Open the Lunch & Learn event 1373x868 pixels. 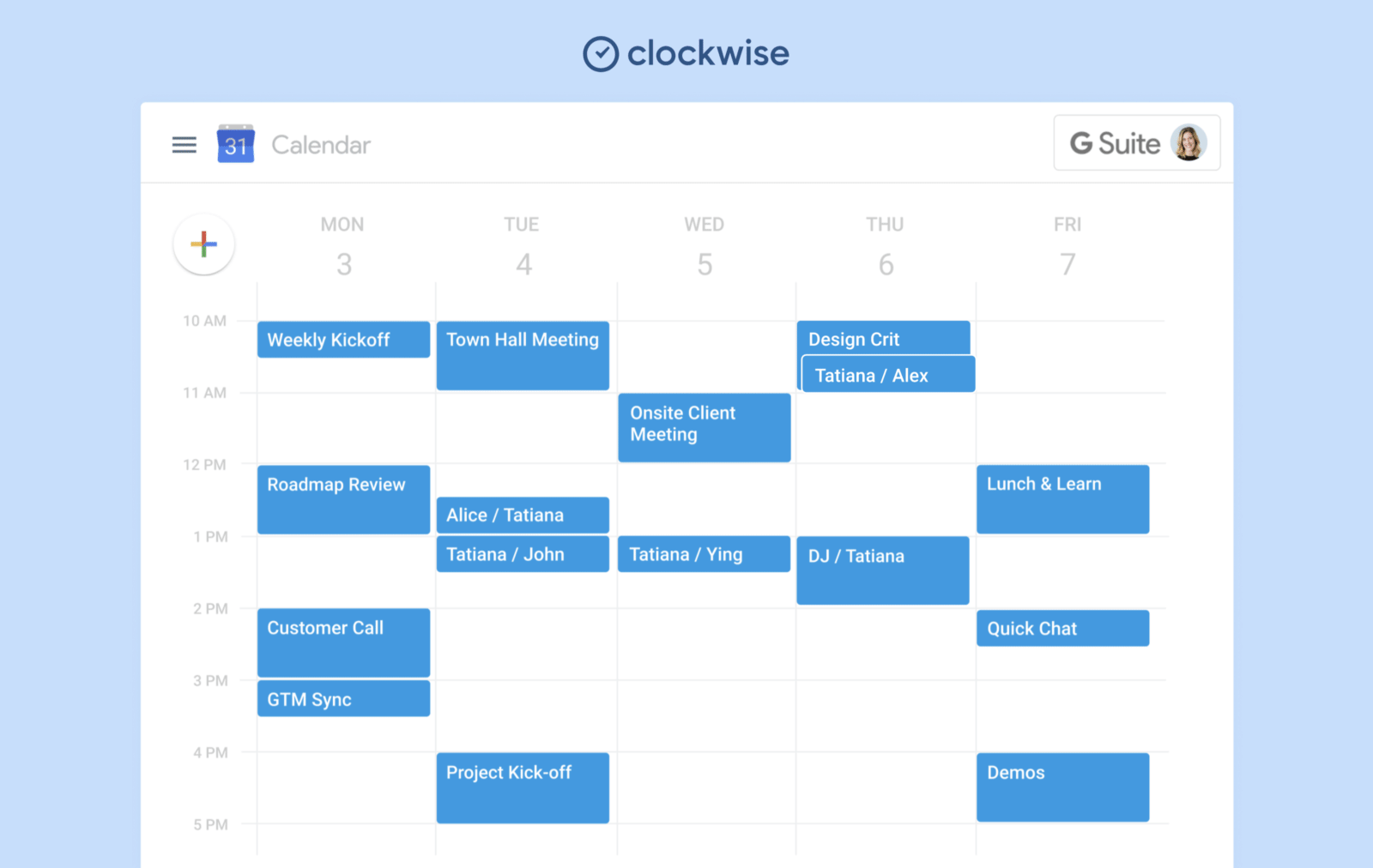1062,499
